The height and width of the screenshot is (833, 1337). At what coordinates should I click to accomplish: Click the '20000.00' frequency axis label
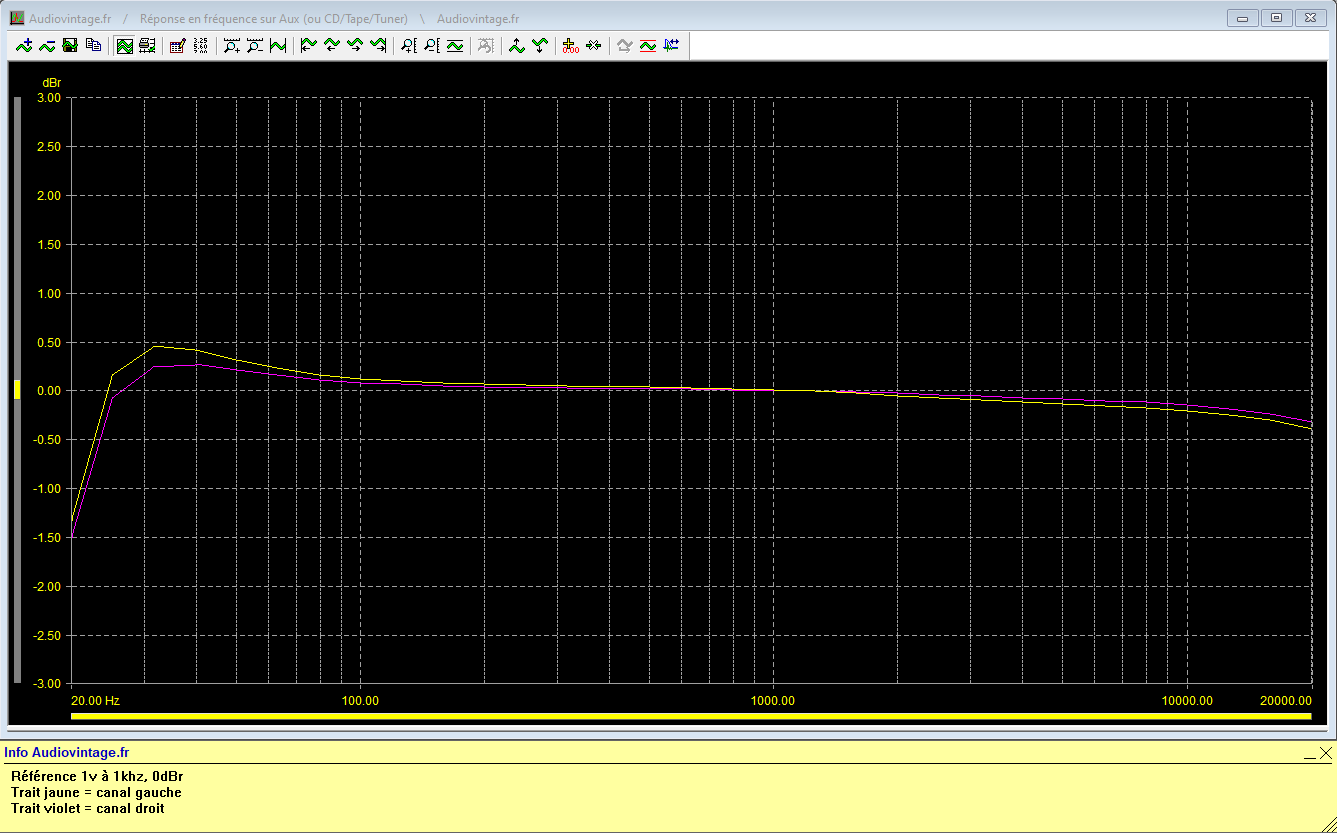tap(1286, 701)
